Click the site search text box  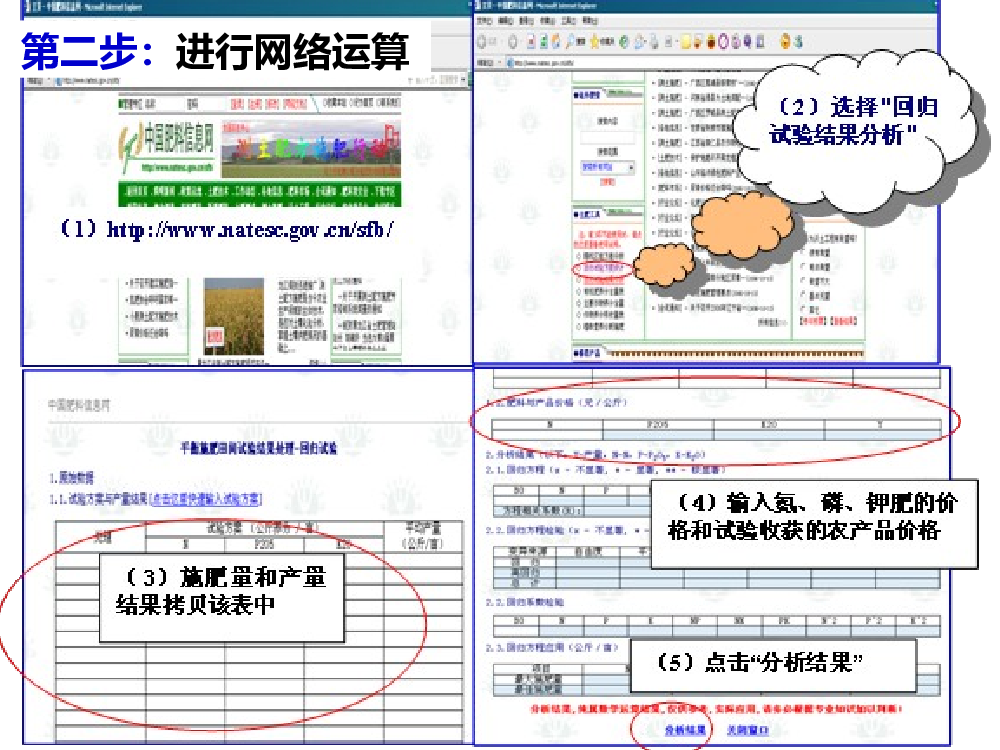coord(608,137)
